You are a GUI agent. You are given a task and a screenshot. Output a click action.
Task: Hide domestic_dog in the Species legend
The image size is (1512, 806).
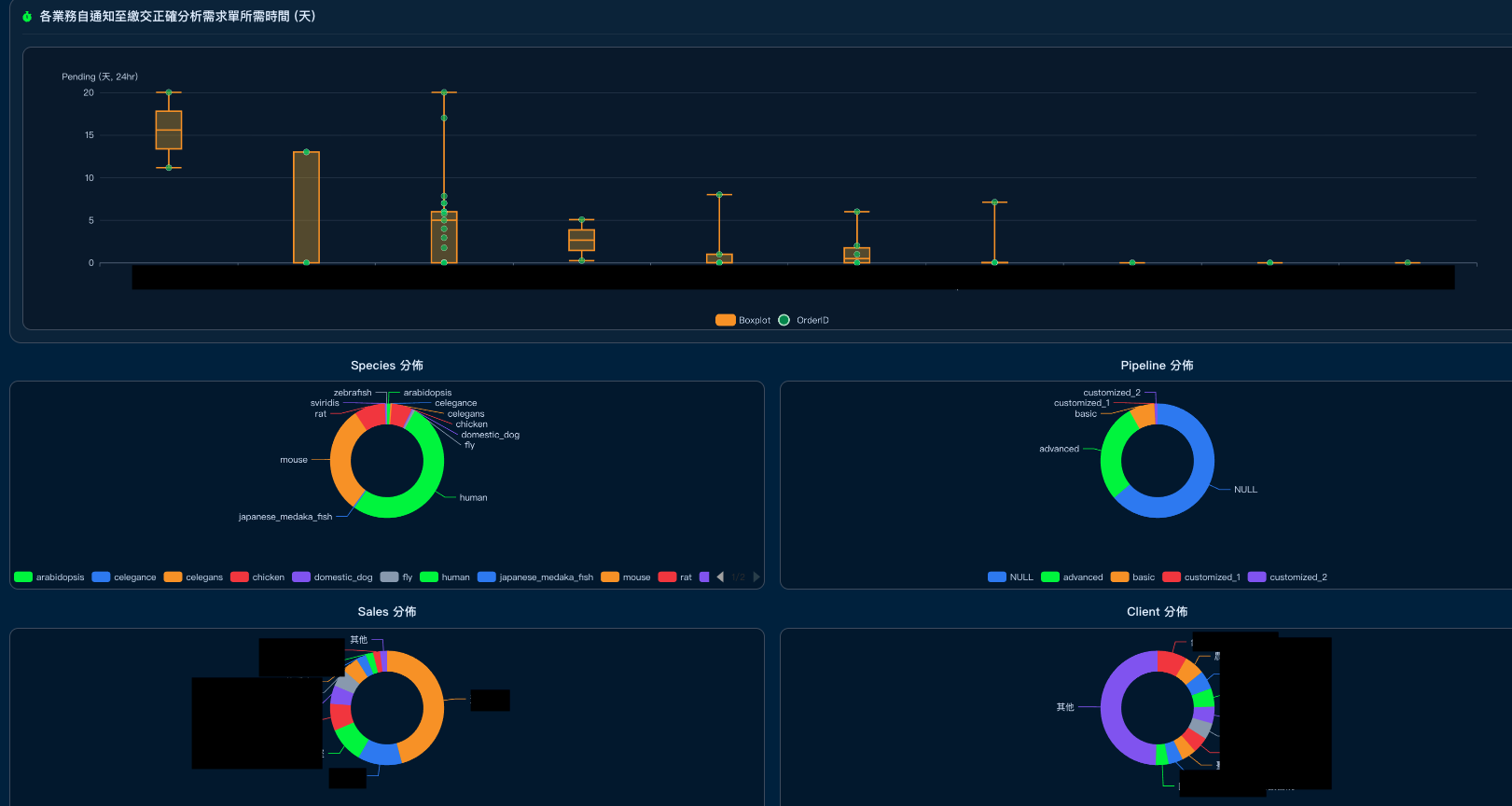click(332, 577)
